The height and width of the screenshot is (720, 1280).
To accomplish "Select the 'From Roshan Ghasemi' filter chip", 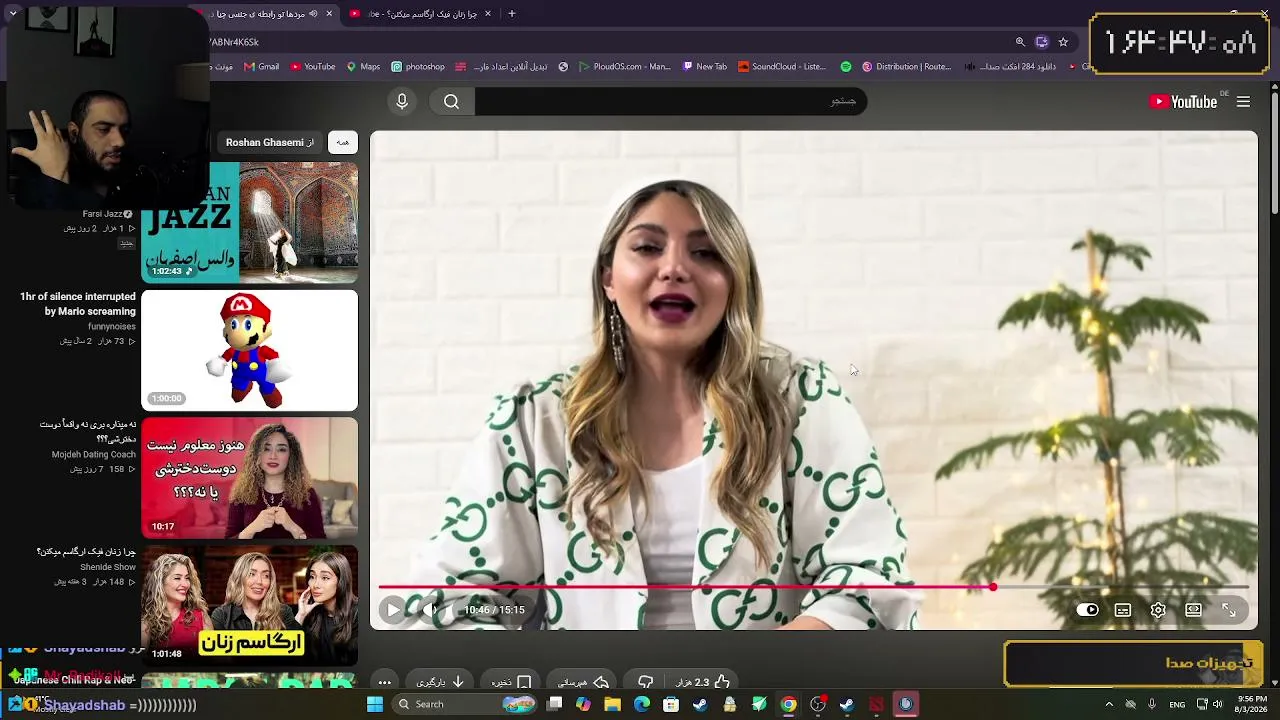I will coord(270,142).
